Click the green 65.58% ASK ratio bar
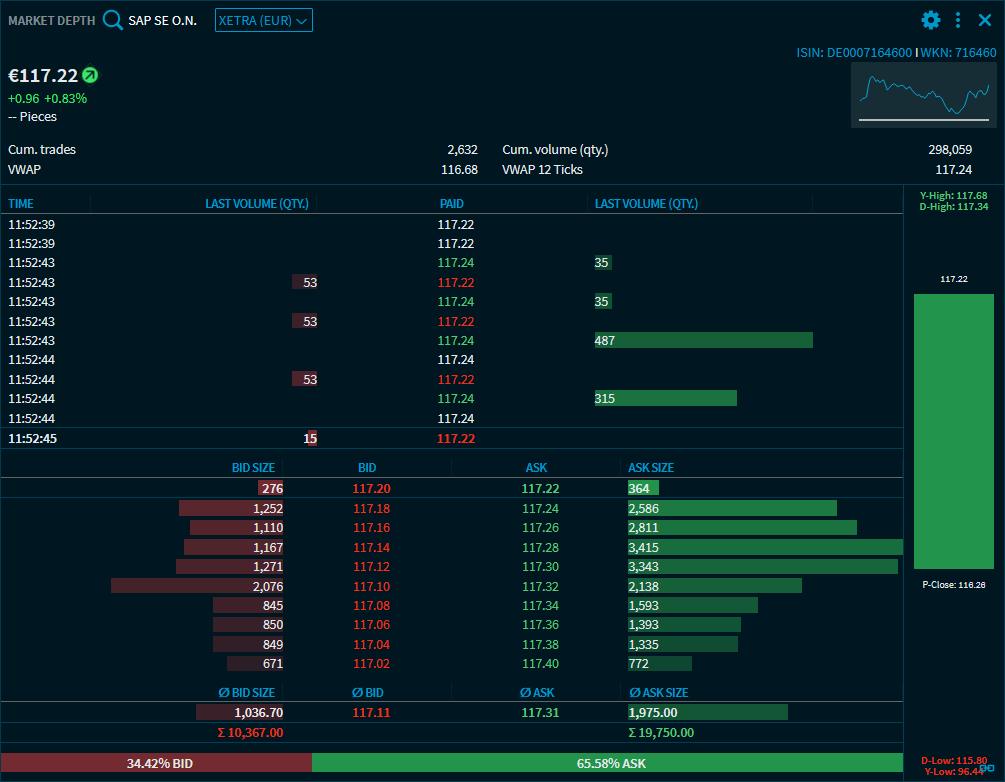 [x=610, y=763]
